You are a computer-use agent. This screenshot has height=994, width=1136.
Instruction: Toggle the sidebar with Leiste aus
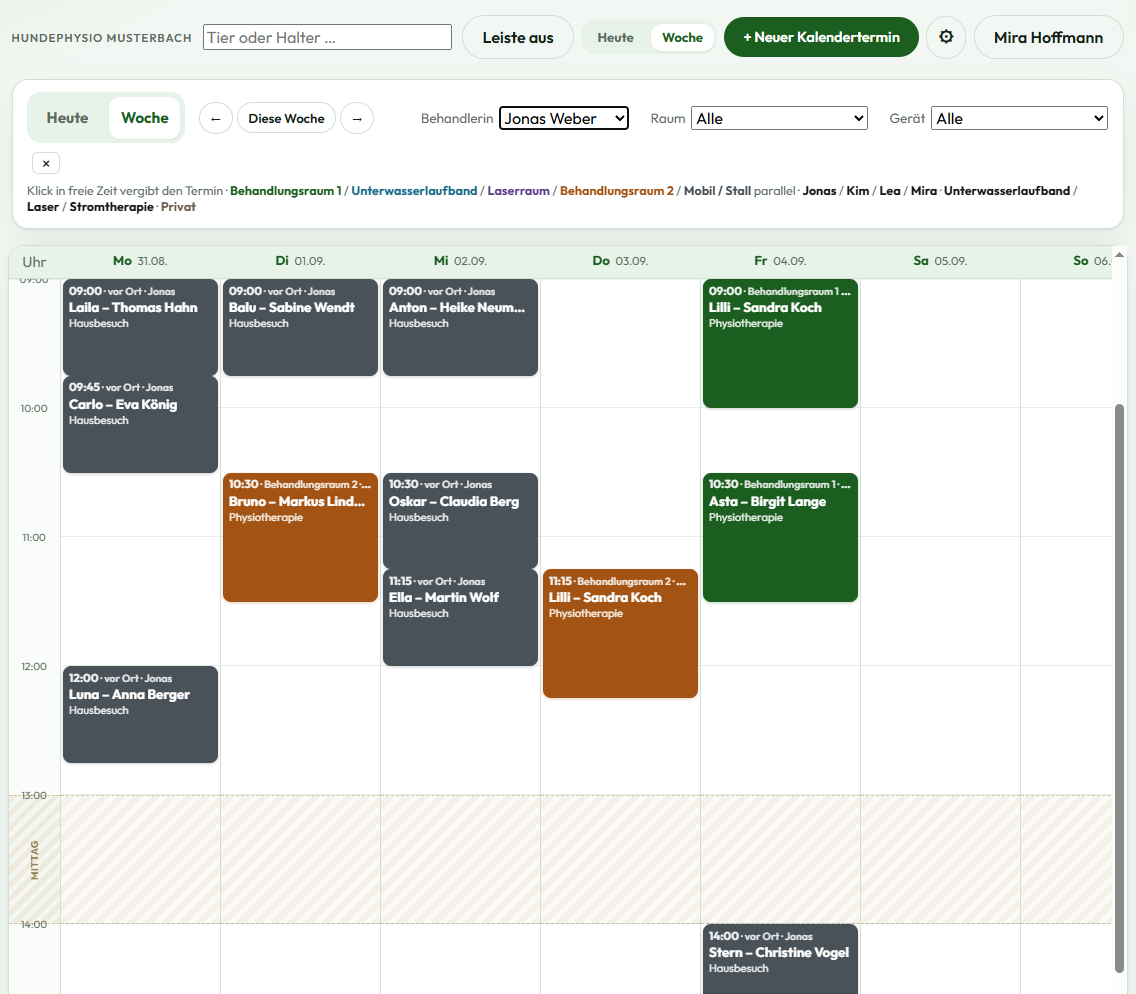tap(518, 37)
